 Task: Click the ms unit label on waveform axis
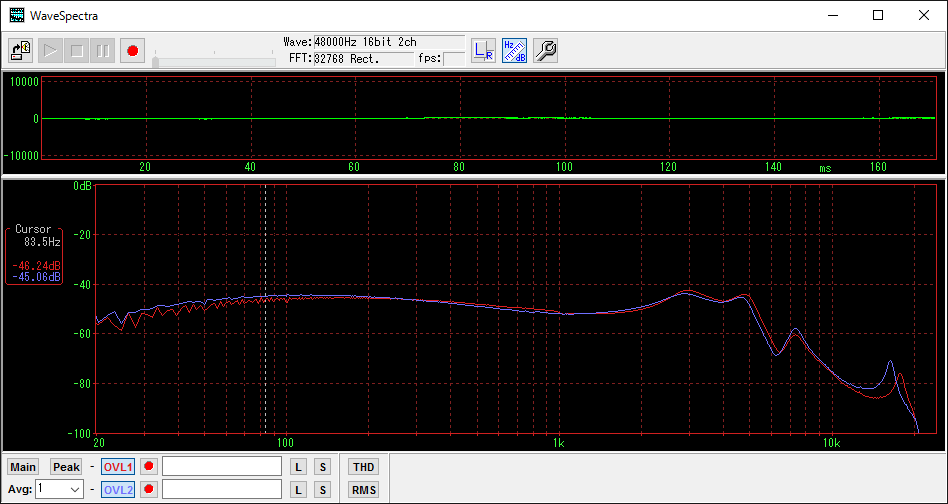tap(825, 168)
